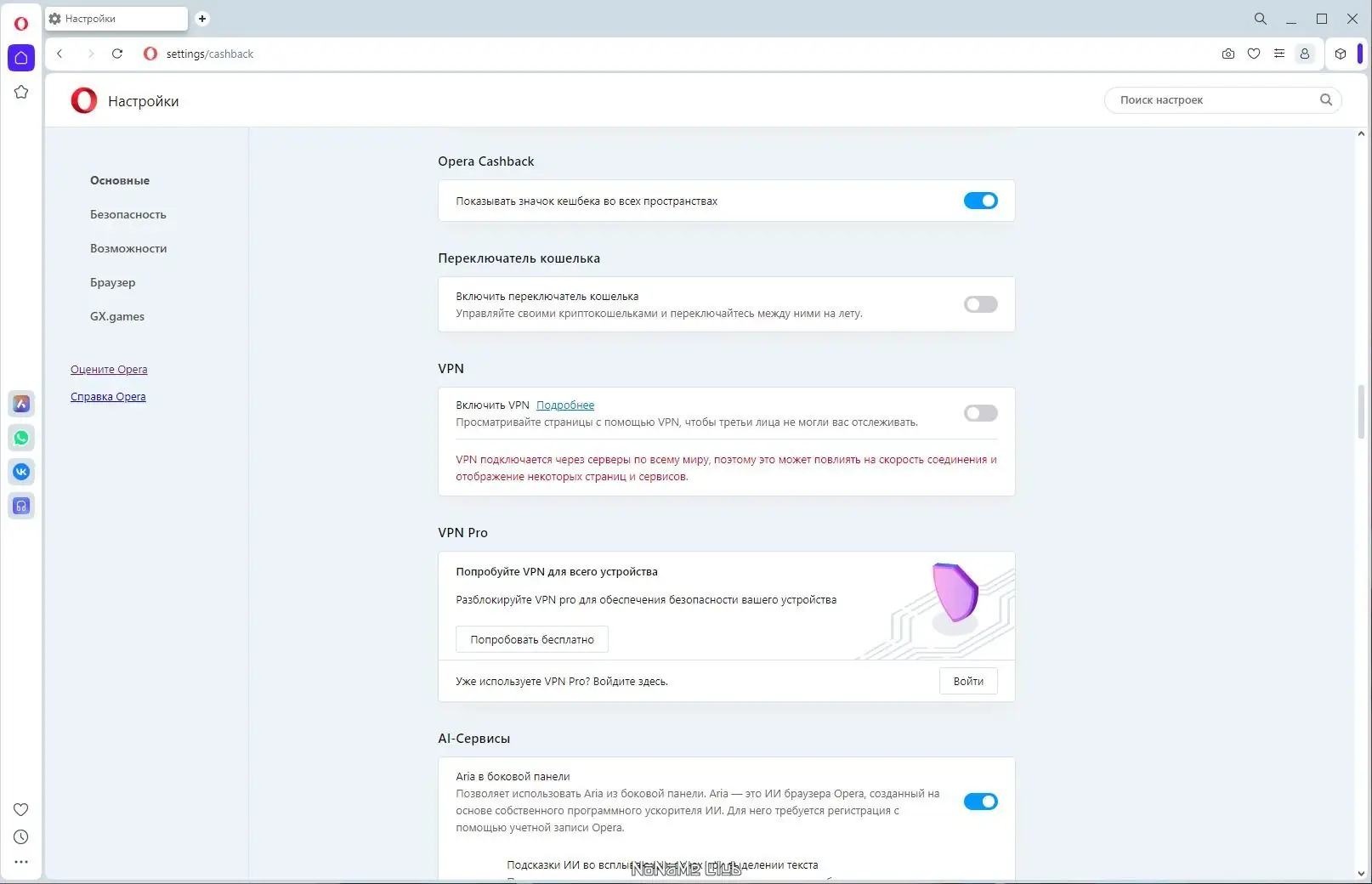The width and height of the screenshot is (1372, 884).
Task: Click the Включить переключатель кошелька label
Action: pyautogui.click(x=547, y=297)
